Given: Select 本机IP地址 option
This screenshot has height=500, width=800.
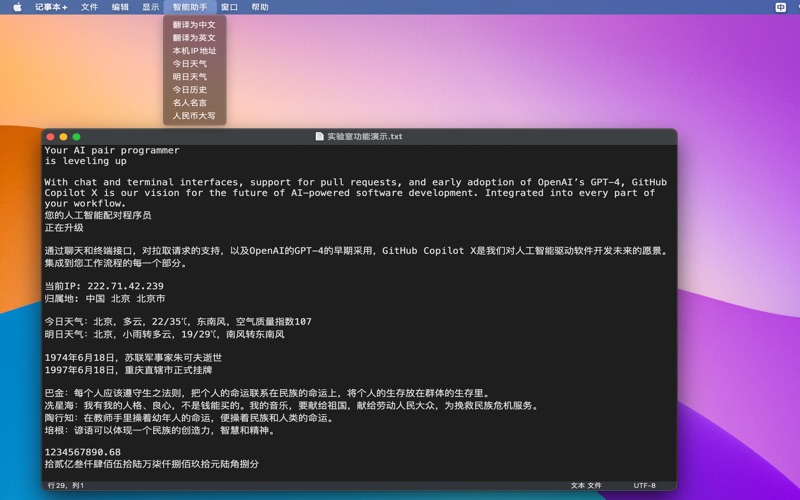Looking at the screenshot, I should (194, 51).
